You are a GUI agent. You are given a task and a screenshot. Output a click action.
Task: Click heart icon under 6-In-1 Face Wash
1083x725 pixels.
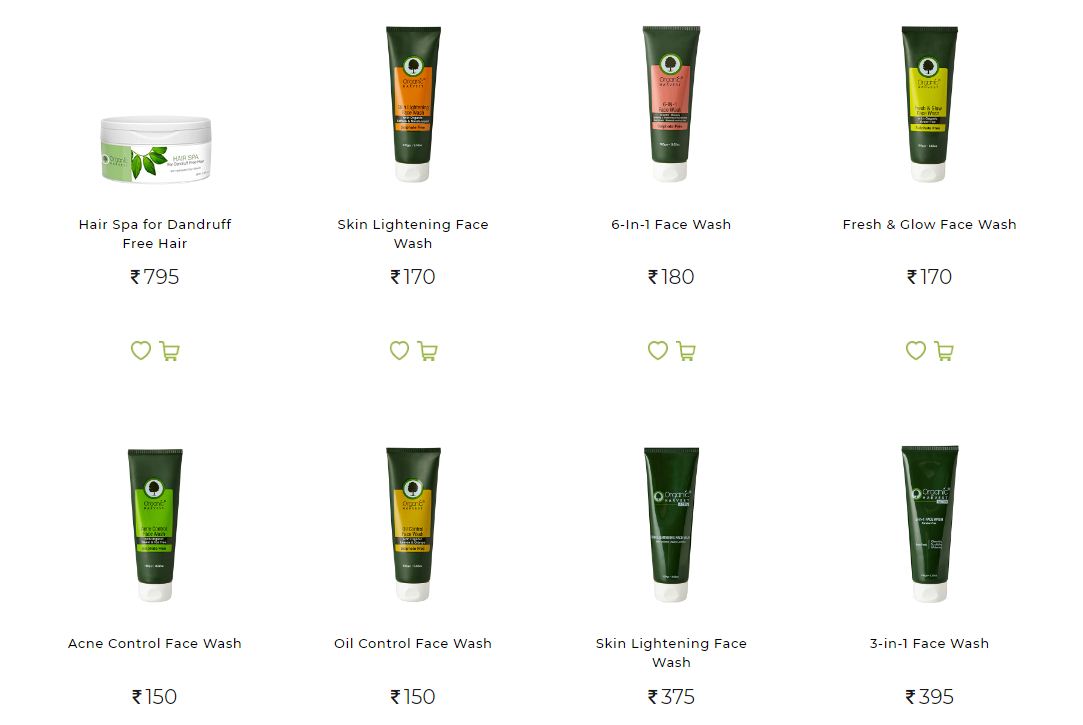[658, 351]
